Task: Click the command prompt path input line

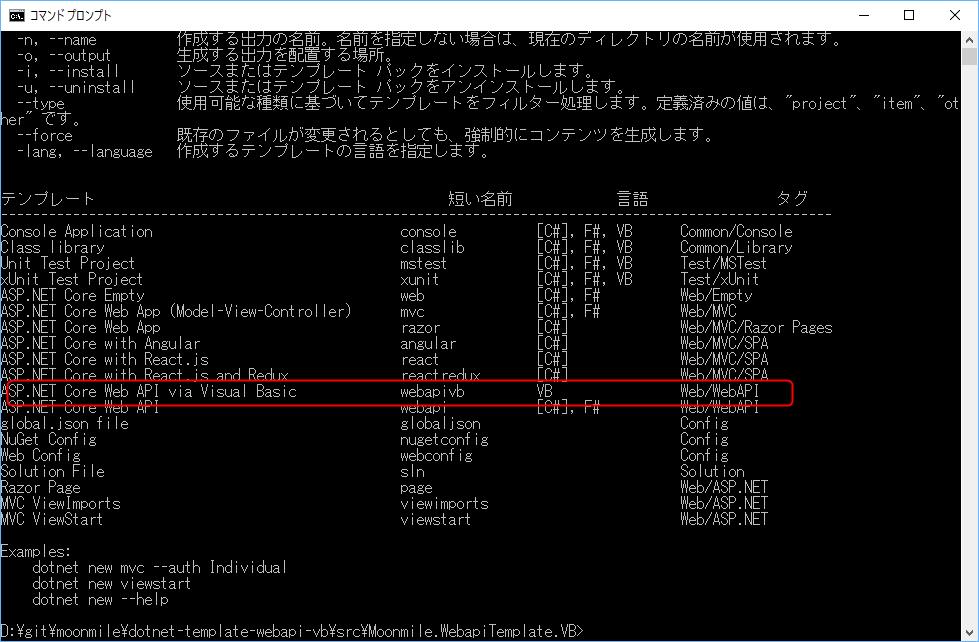Action: tap(290, 631)
